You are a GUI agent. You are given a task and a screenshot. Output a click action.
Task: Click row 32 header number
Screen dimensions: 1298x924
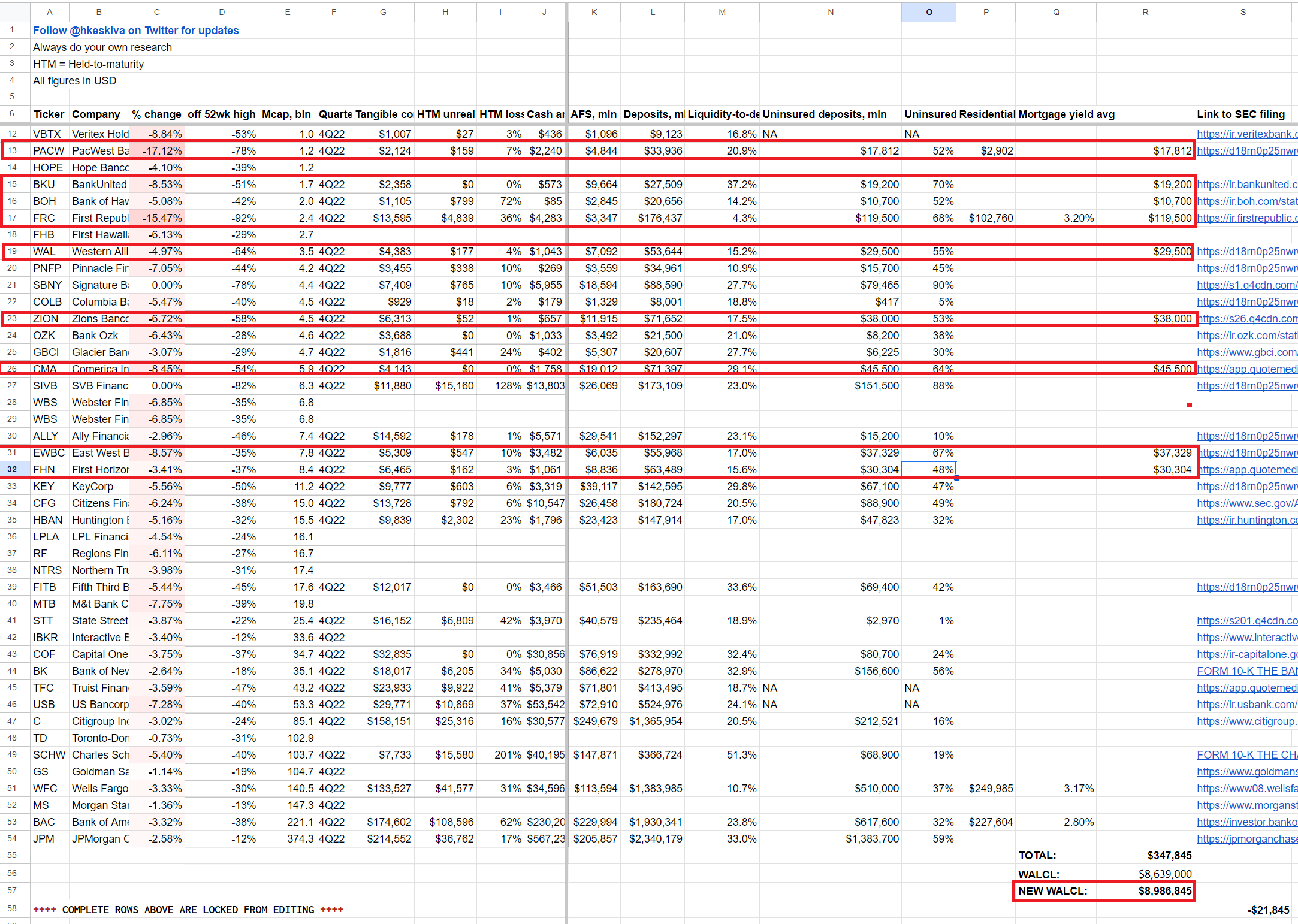coord(12,470)
